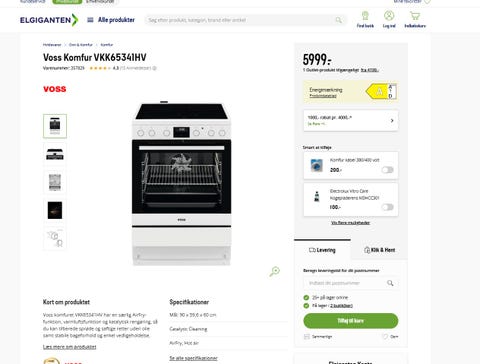Click the green add to cart button
This screenshot has height=364, width=480.
[x=351, y=321]
